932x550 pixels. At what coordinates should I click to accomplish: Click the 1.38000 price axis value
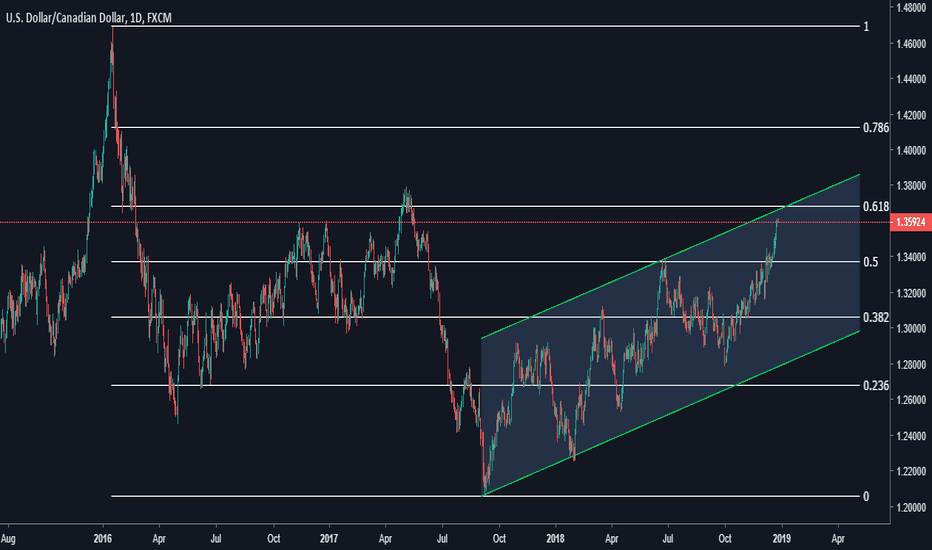(x=911, y=186)
